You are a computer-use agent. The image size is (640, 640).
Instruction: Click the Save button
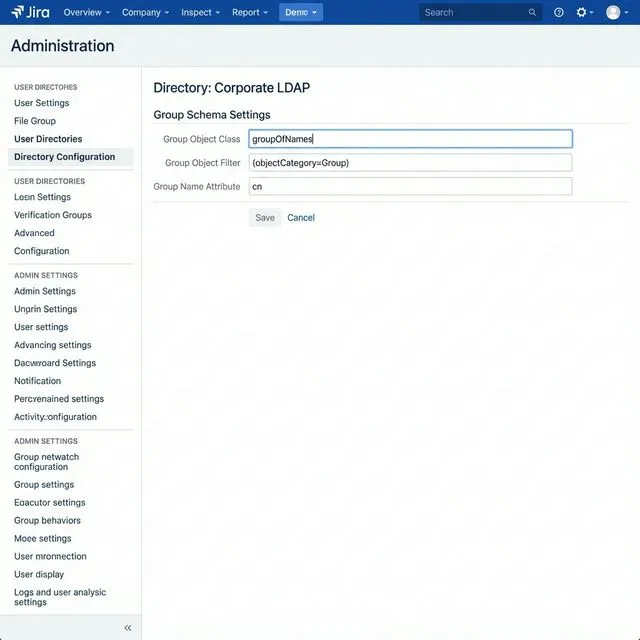pos(265,217)
